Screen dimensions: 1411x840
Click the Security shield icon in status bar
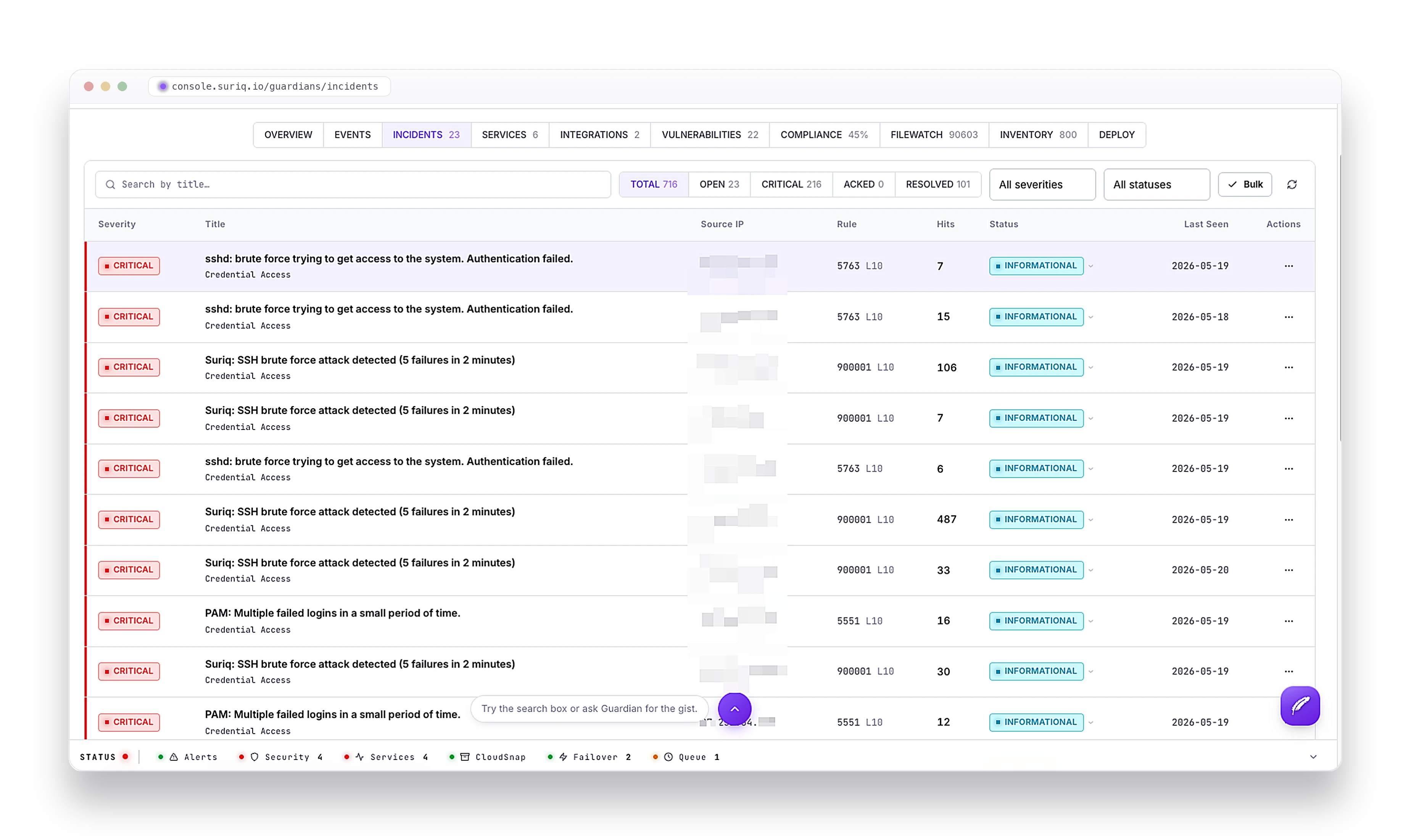click(x=254, y=757)
